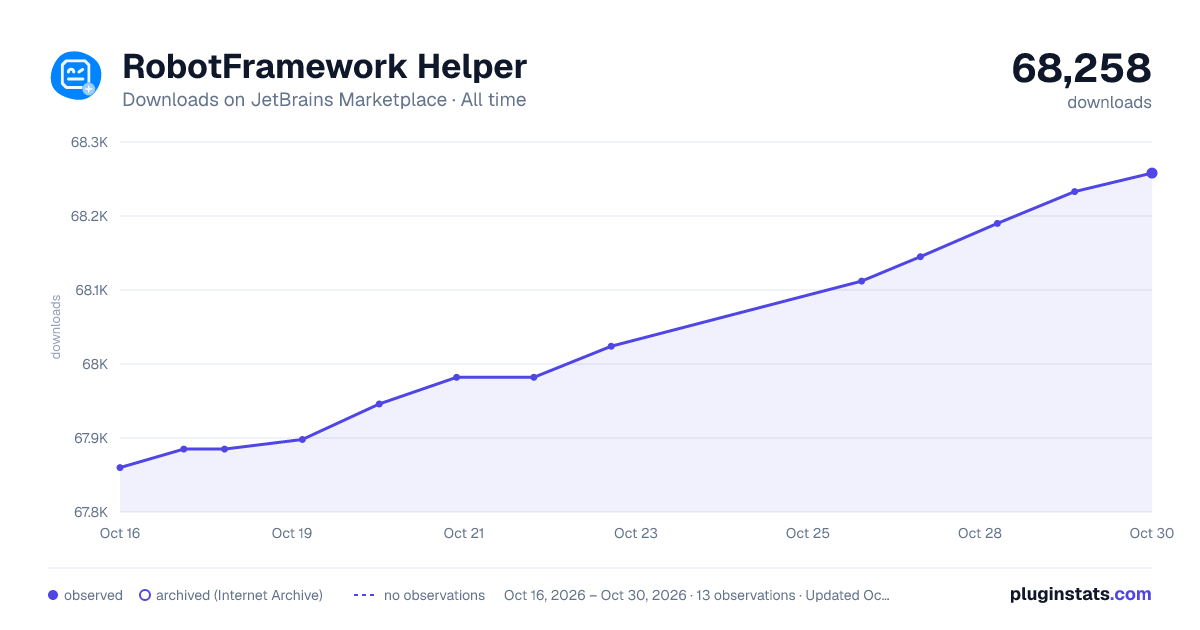Screen dimensions: 1200x630
Task: Click the data point above Oct 19
Action: [302, 439]
